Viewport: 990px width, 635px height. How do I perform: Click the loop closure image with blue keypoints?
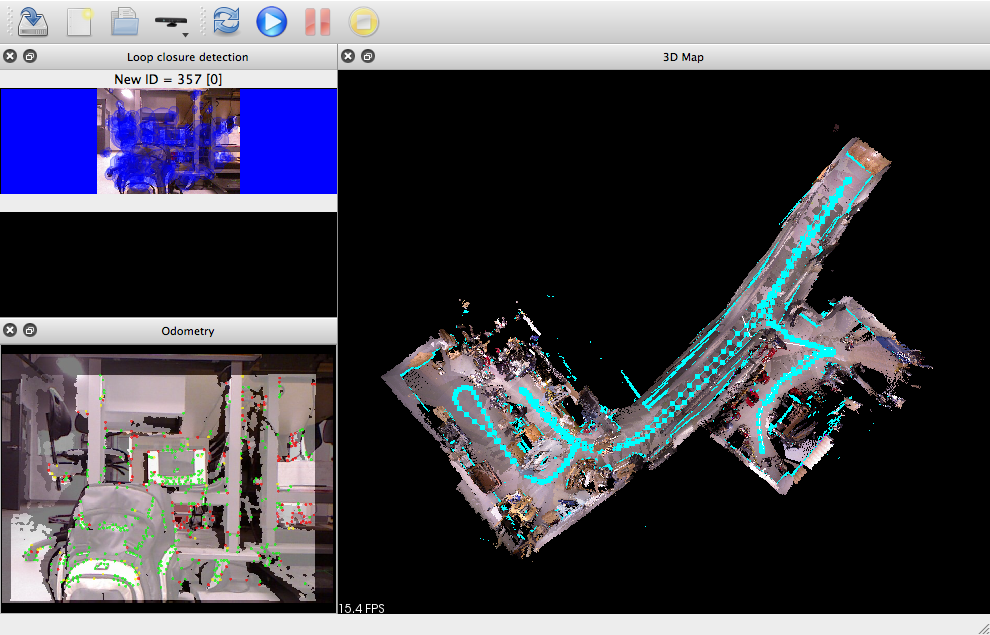click(x=168, y=141)
